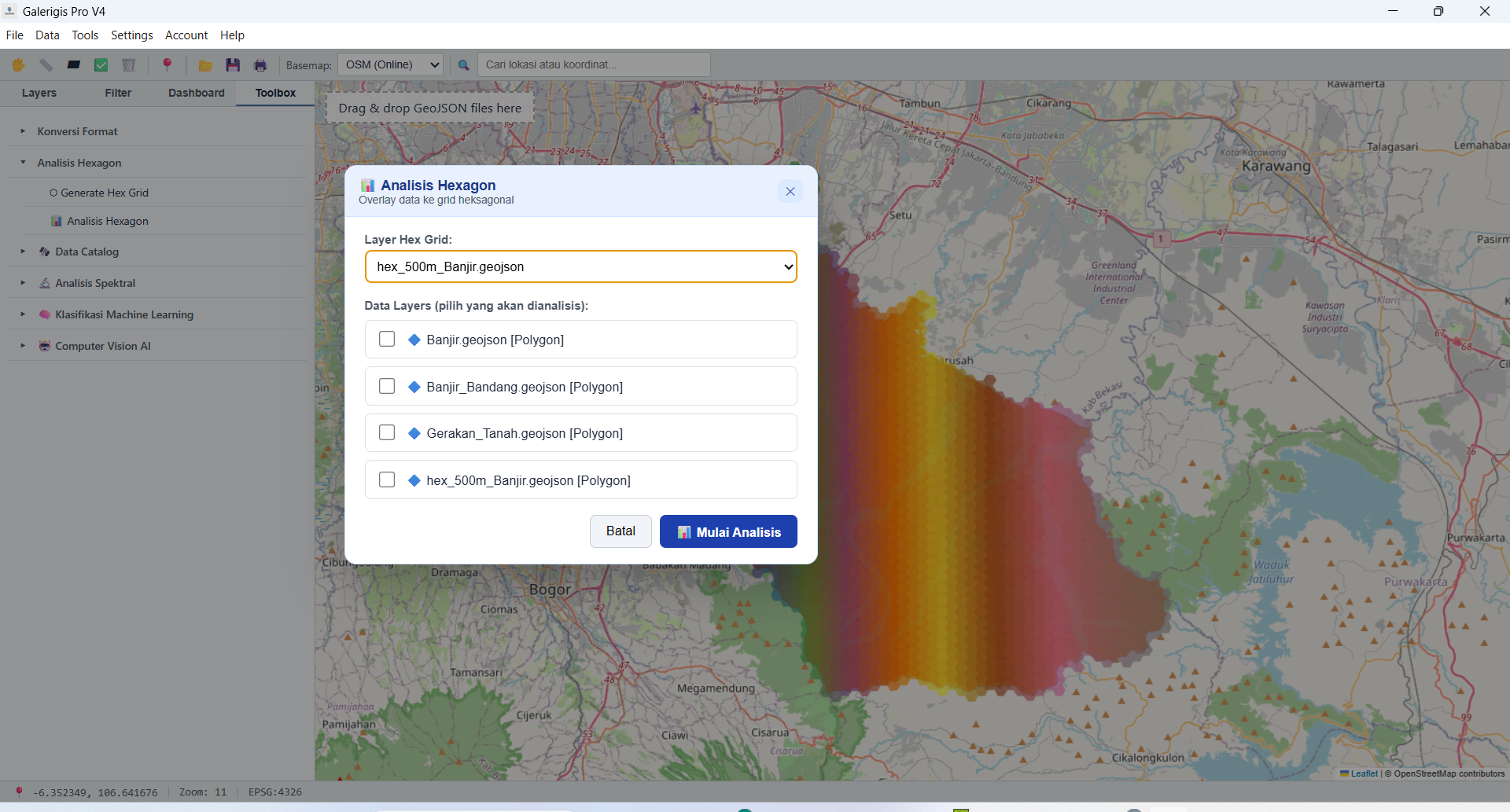1510x812 pixels.
Task: Select the black polygon draw tool
Action: pos(74,65)
